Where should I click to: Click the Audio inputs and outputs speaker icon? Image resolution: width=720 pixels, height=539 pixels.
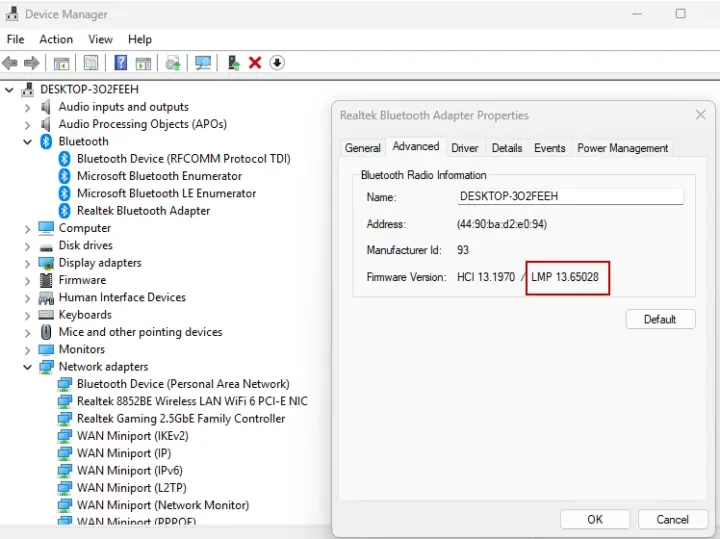45,107
